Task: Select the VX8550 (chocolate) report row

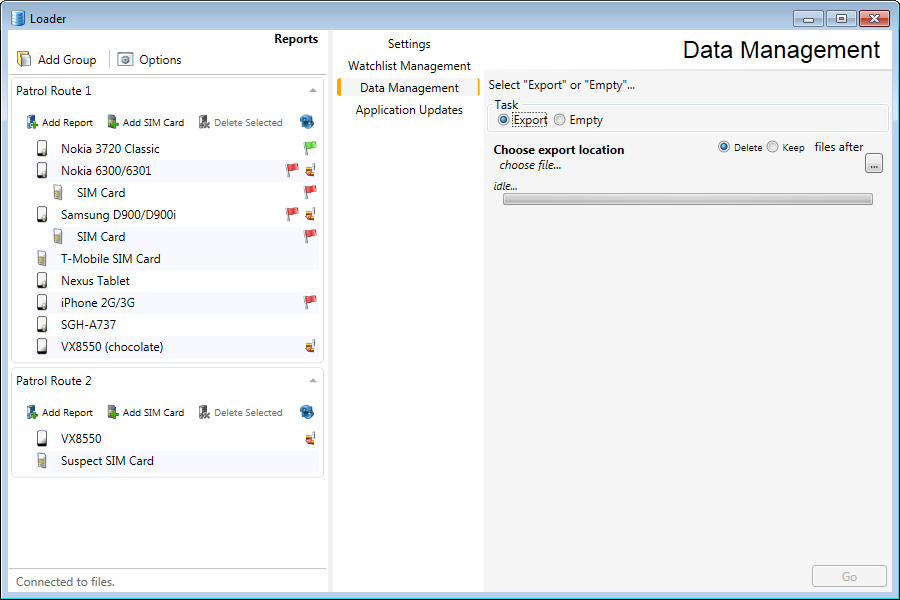Action: (x=176, y=347)
